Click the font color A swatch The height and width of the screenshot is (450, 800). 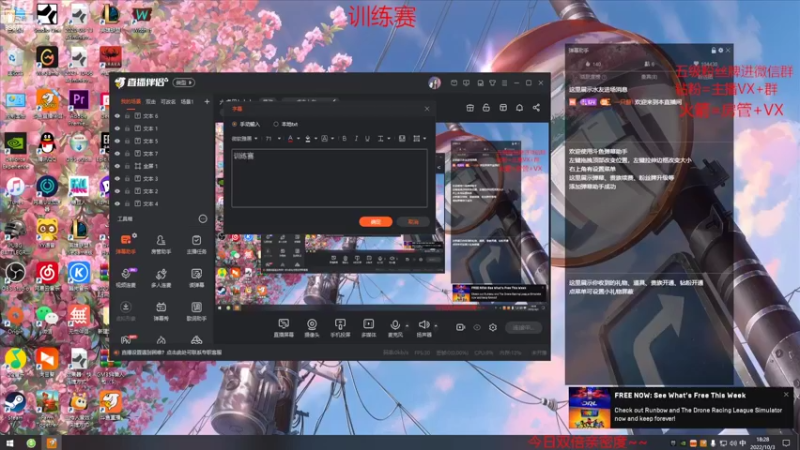pos(291,138)
